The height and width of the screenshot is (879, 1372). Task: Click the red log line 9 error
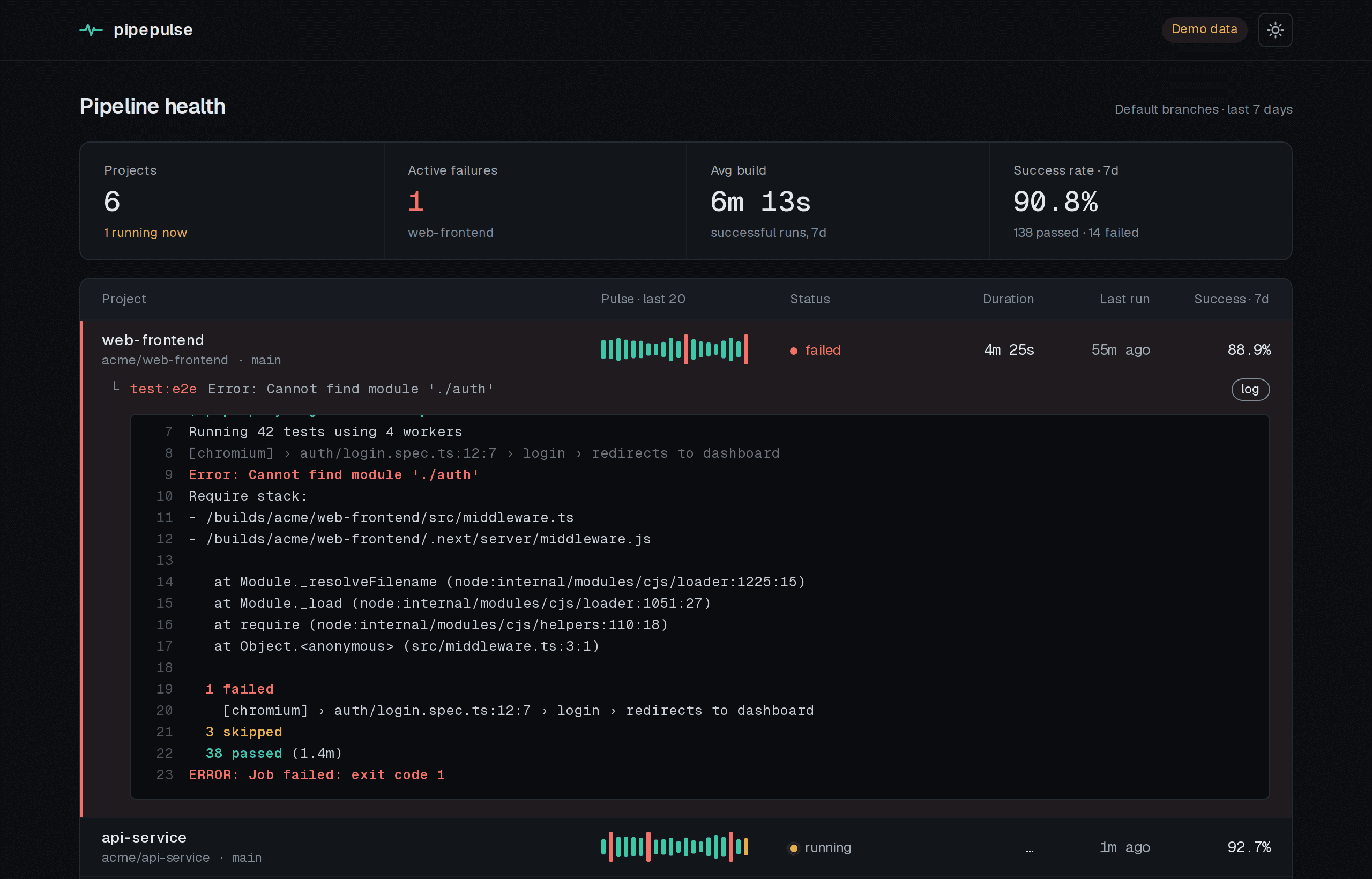tap(334, 475)
